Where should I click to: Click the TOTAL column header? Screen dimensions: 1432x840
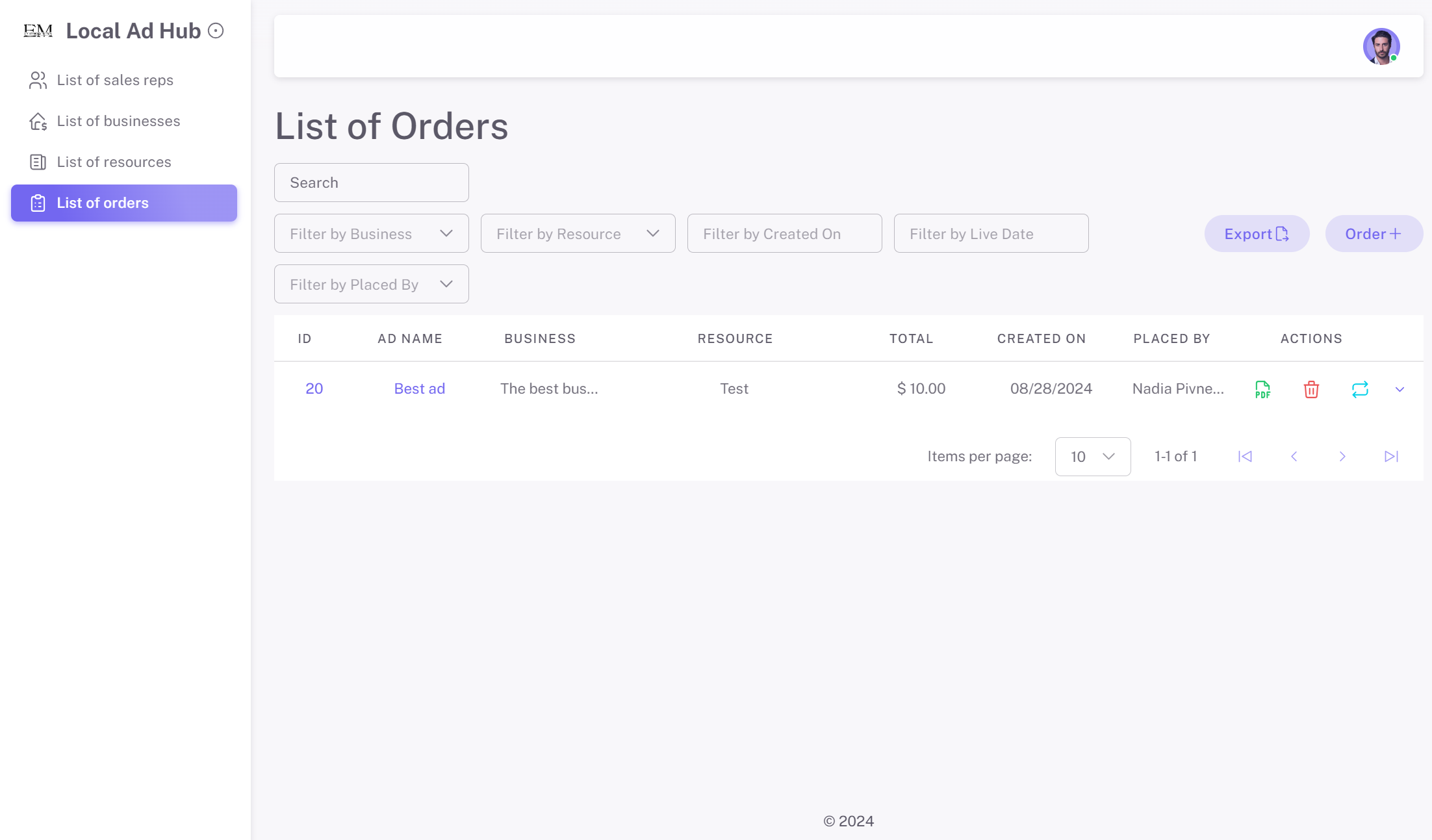(911, 338)
